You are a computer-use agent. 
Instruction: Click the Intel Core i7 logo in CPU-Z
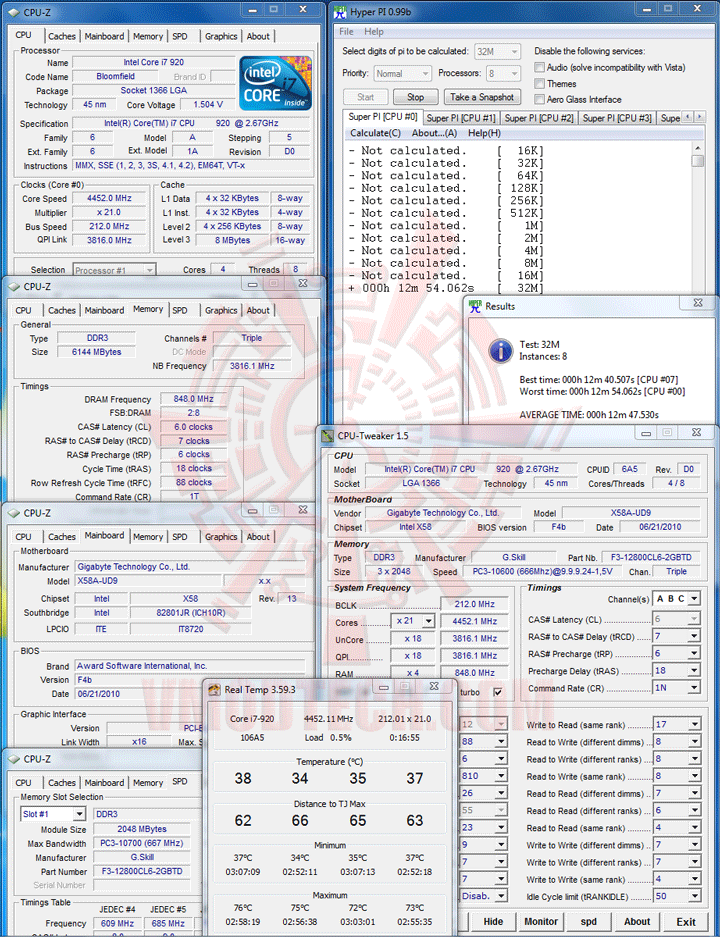(275, 83)
